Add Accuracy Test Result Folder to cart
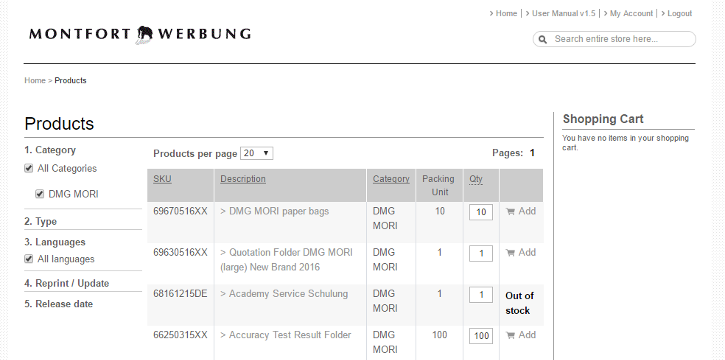This screenshot has width=725, height=360. click(521, 335)
